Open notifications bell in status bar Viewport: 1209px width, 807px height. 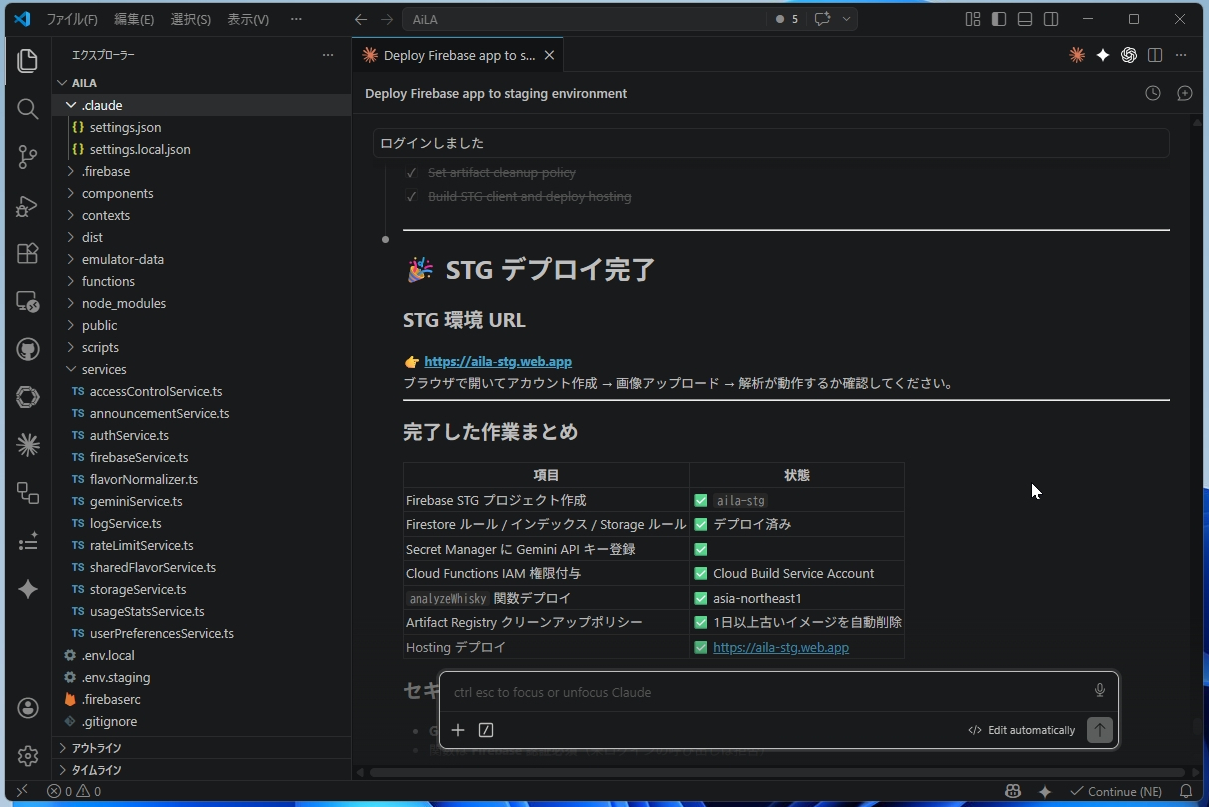point(1187,791)
